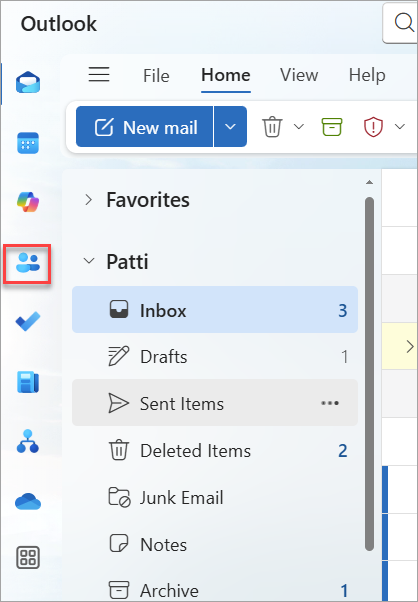Click the Report shield icon
418x602 pixels.
click(373, 127)
